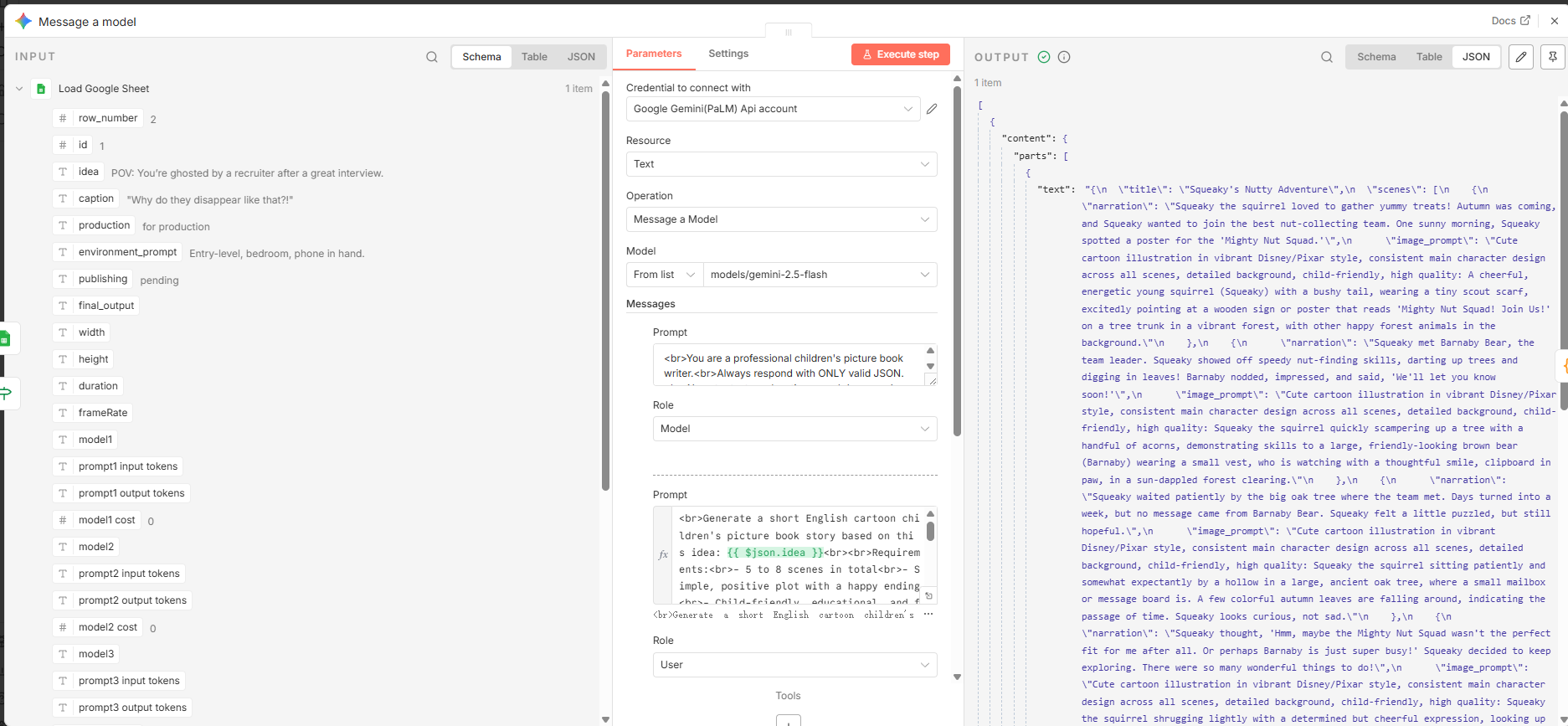
Task: Switch input view to Table
Action: [534, 57]
